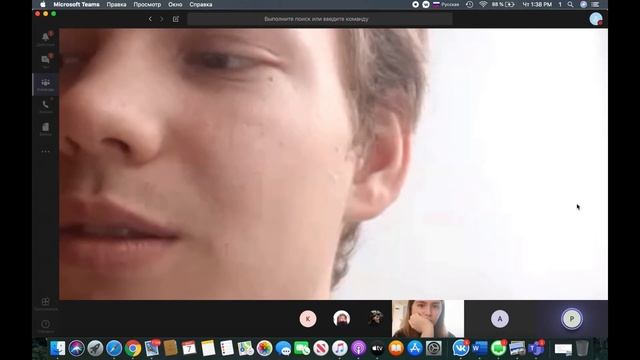Open the Справка menu
Viewport: 640px width, 360px height.
pyautogui.click(x=200, y=4)
